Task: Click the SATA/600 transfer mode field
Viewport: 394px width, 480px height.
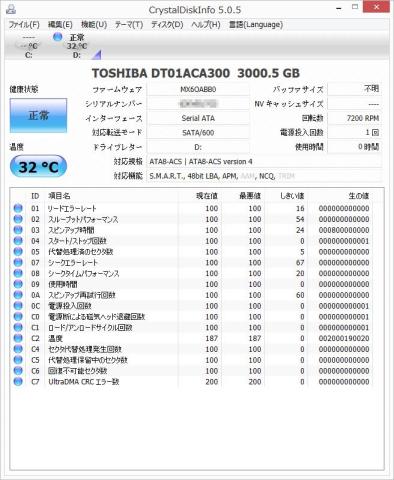Action: [198, 133]
